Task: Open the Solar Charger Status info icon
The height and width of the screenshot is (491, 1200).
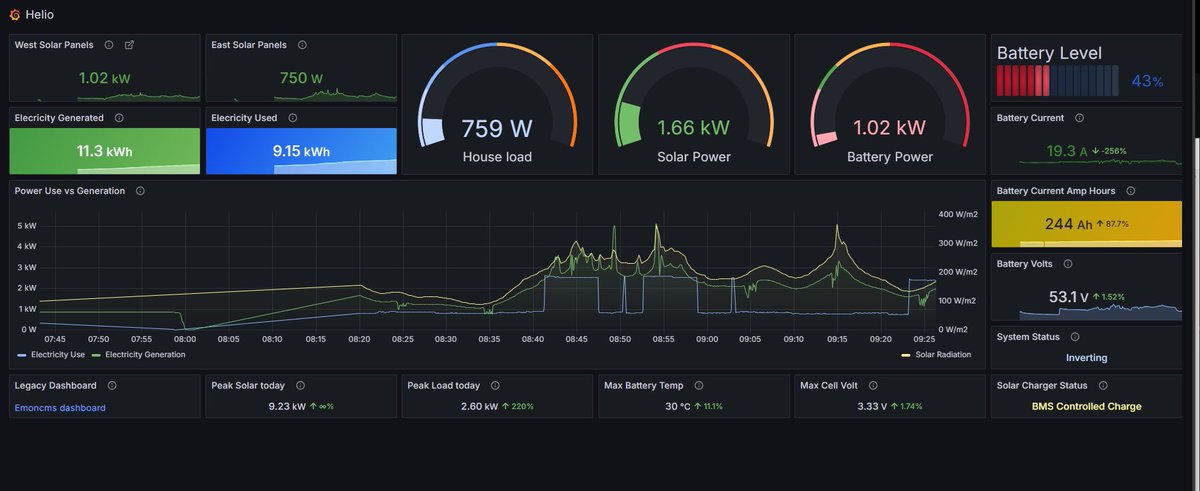Action: coord(1103,385)
